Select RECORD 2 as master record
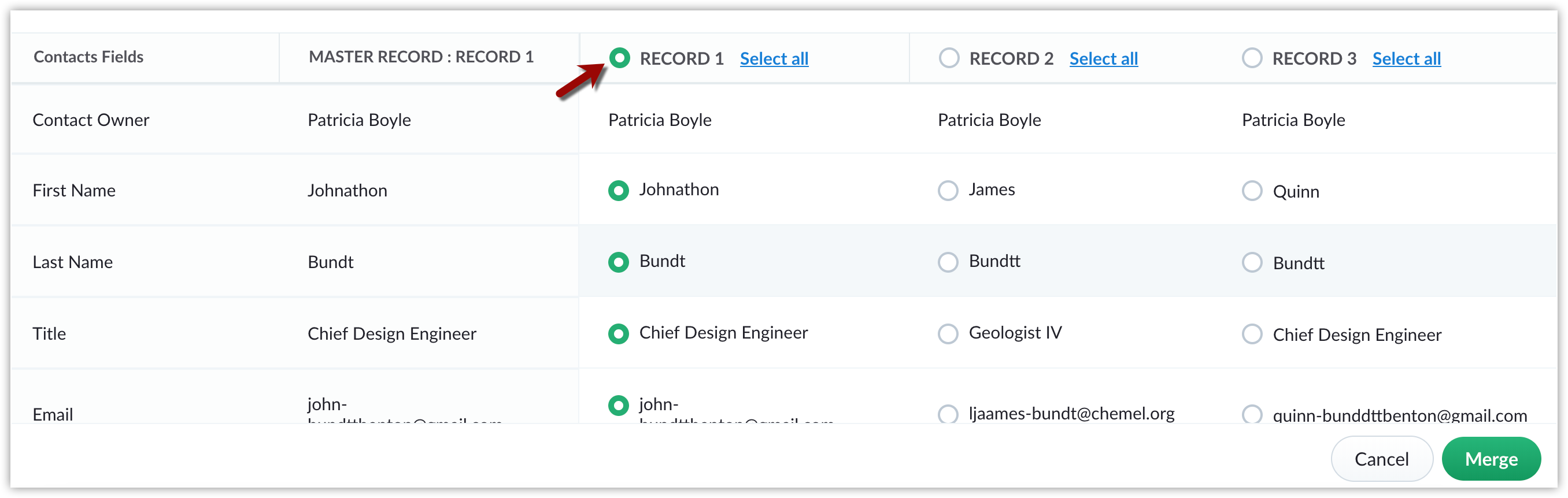The width and height of the screenshot is (1568, 498). tap(948, 58)
